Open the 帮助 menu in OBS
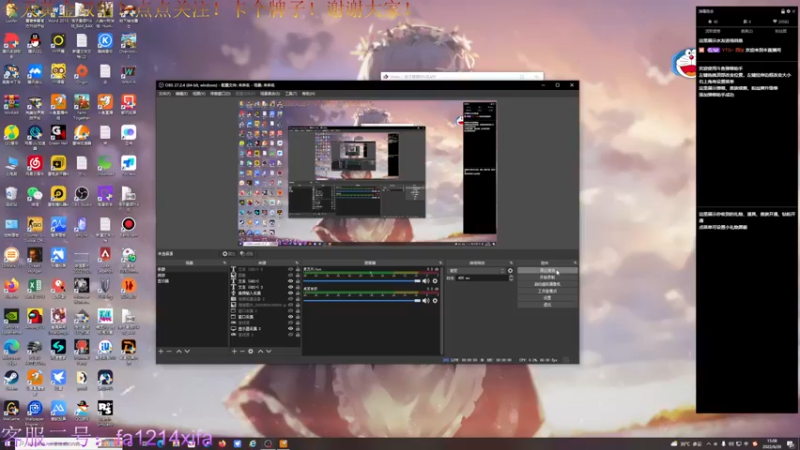The width and height of the screenshot is (800, 450). (308, 94)
